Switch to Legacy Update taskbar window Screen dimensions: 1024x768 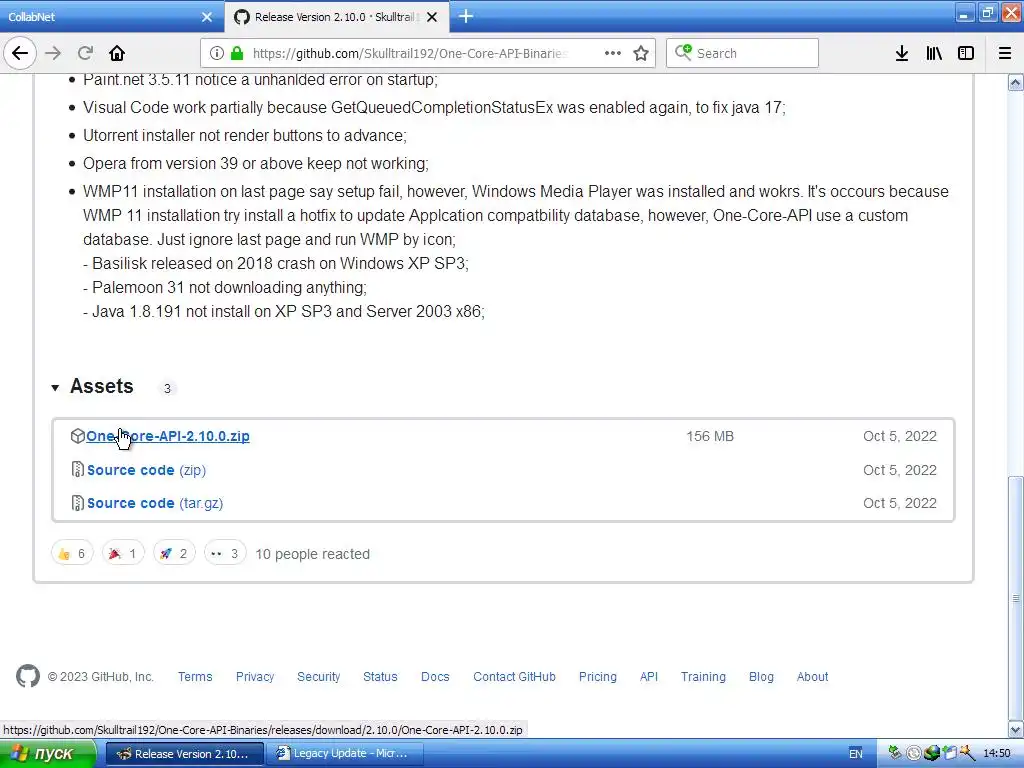tap(346, 754)
